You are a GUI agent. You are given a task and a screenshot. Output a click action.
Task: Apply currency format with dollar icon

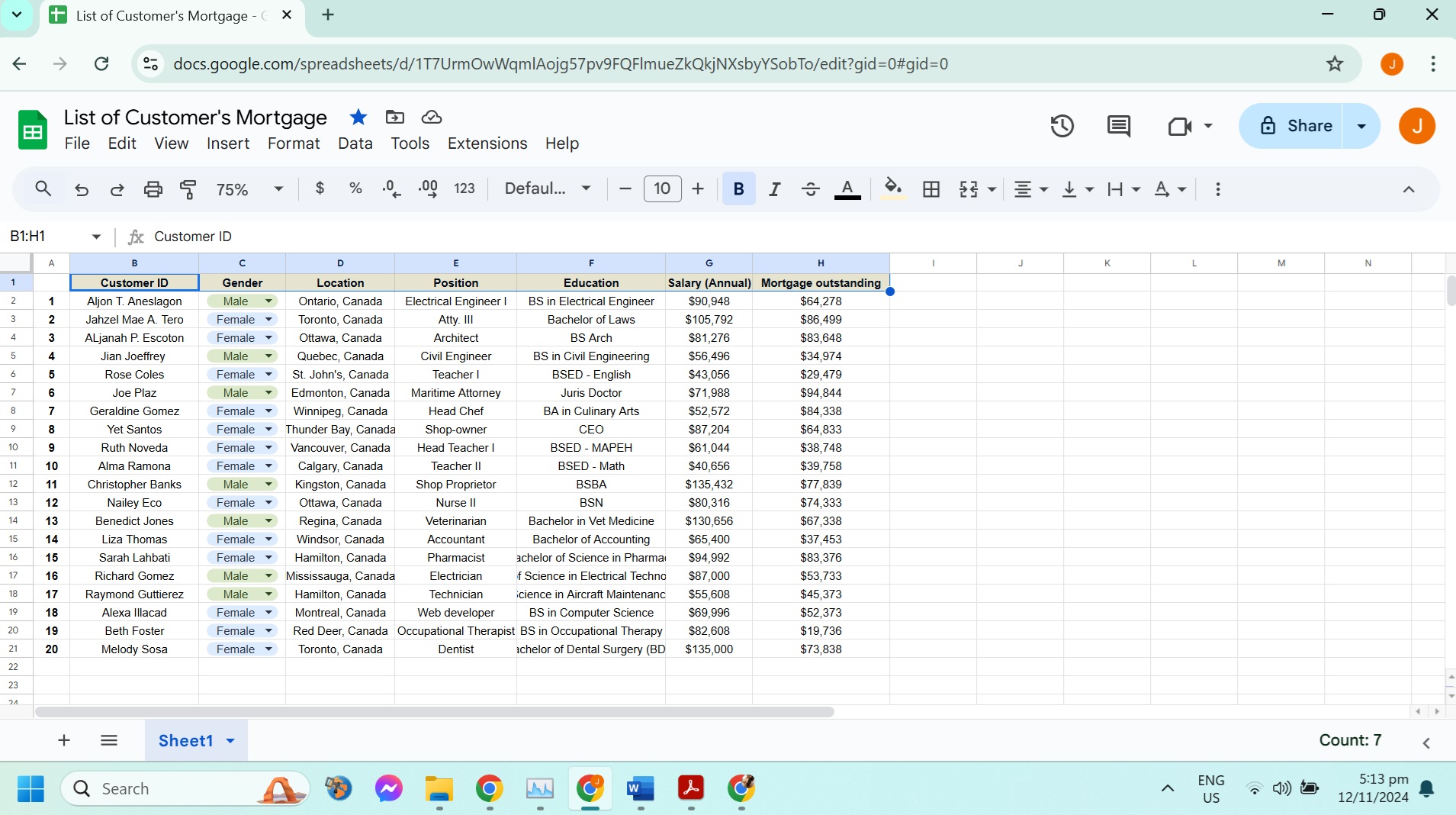[x=320, y=188]
